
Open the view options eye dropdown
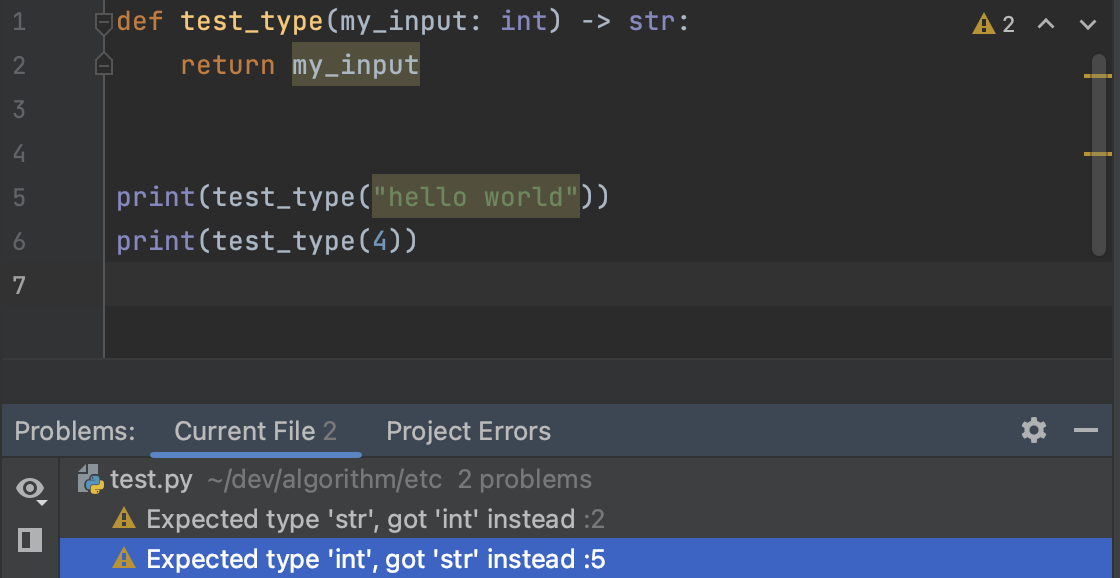point(31,489)
